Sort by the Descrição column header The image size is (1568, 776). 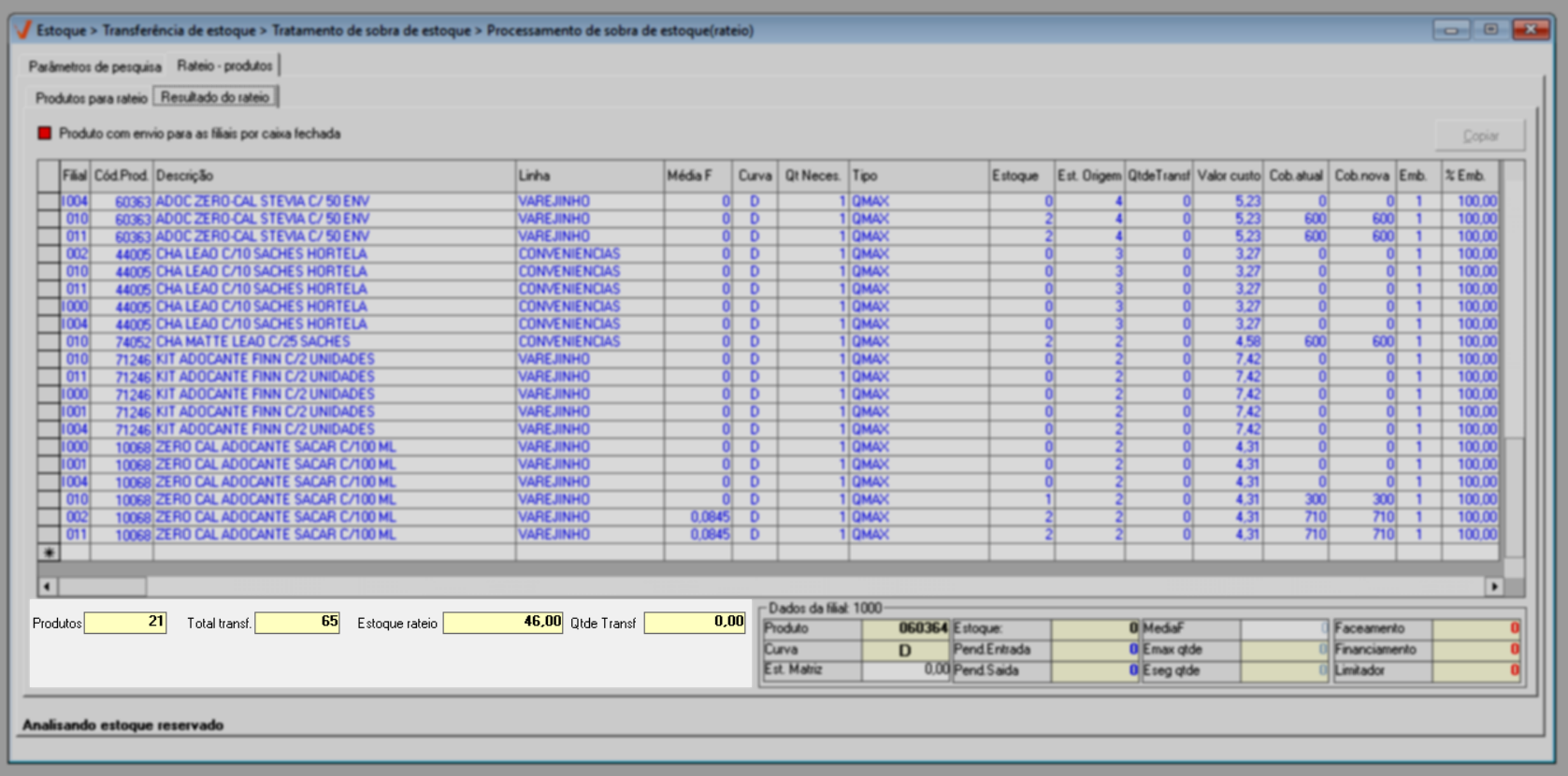pos(334,176)
